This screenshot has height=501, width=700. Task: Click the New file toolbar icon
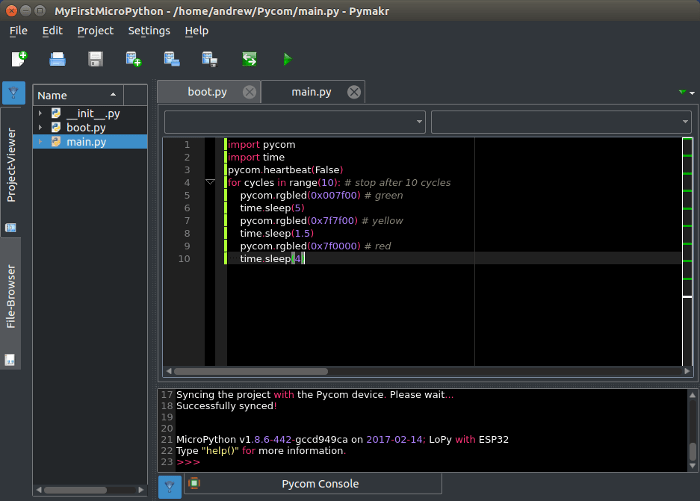pos(19,60)
